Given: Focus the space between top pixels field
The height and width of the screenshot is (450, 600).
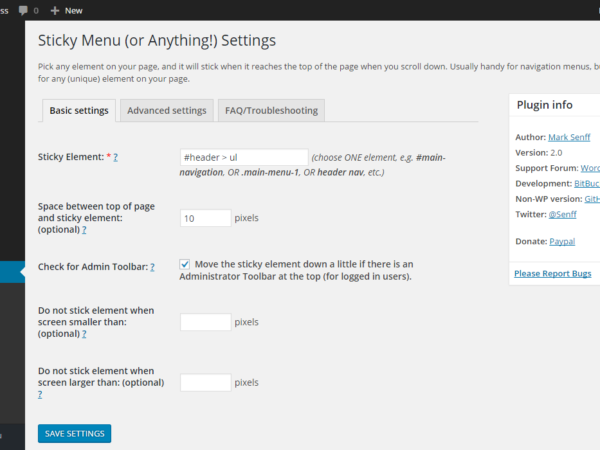Looking at the screenshot, I should [x=205, y=217].
